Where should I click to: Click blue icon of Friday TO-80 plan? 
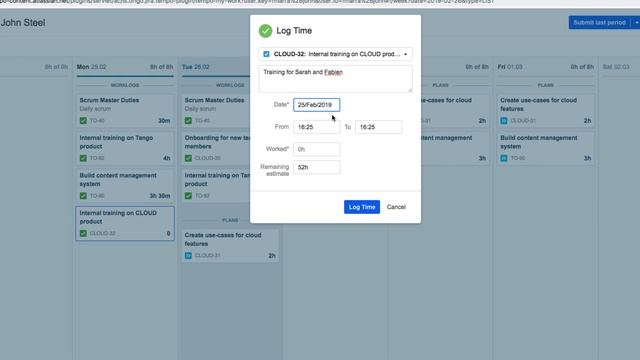[504, 158]
